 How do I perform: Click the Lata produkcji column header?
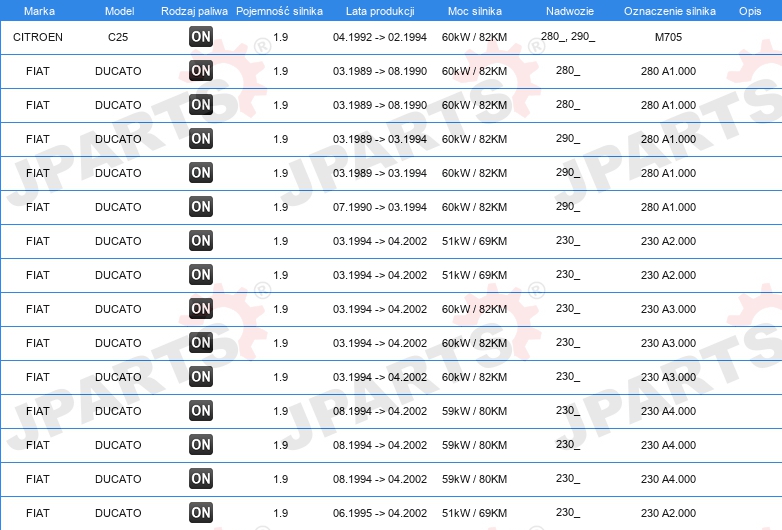tap(380, 11)
